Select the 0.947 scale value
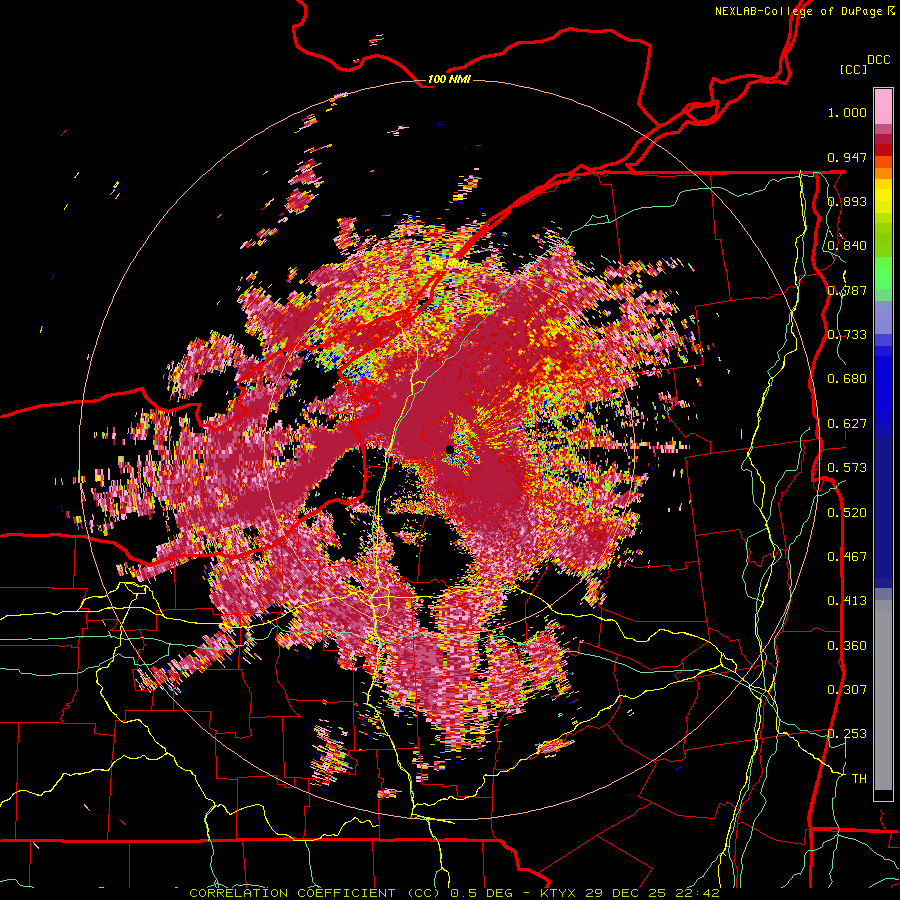 (847, 157)
